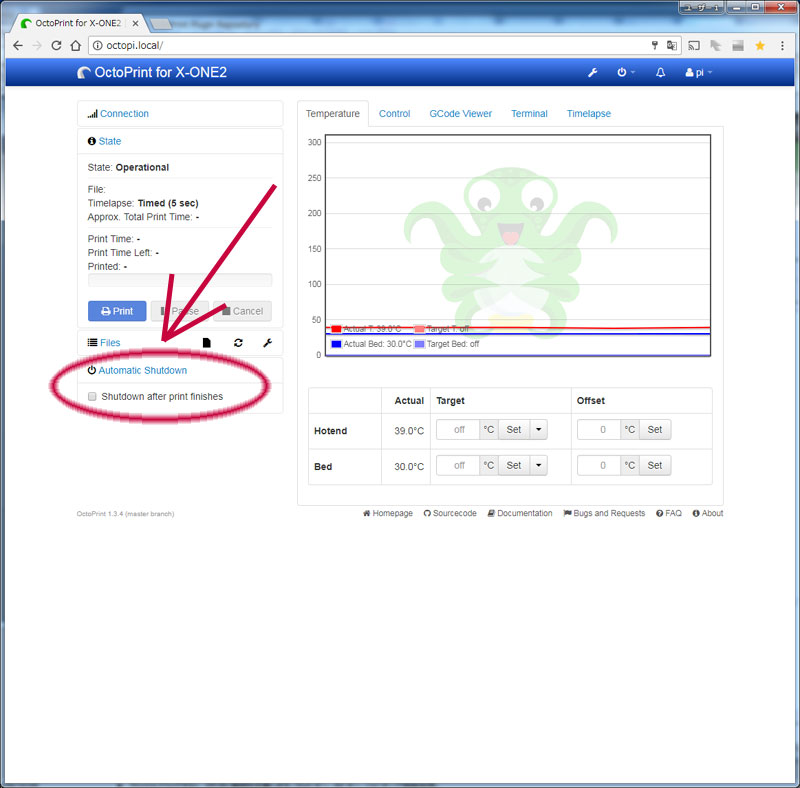Set the Hotend target temperature
Screen dimensions: 800x788
(x=514, y=430)
